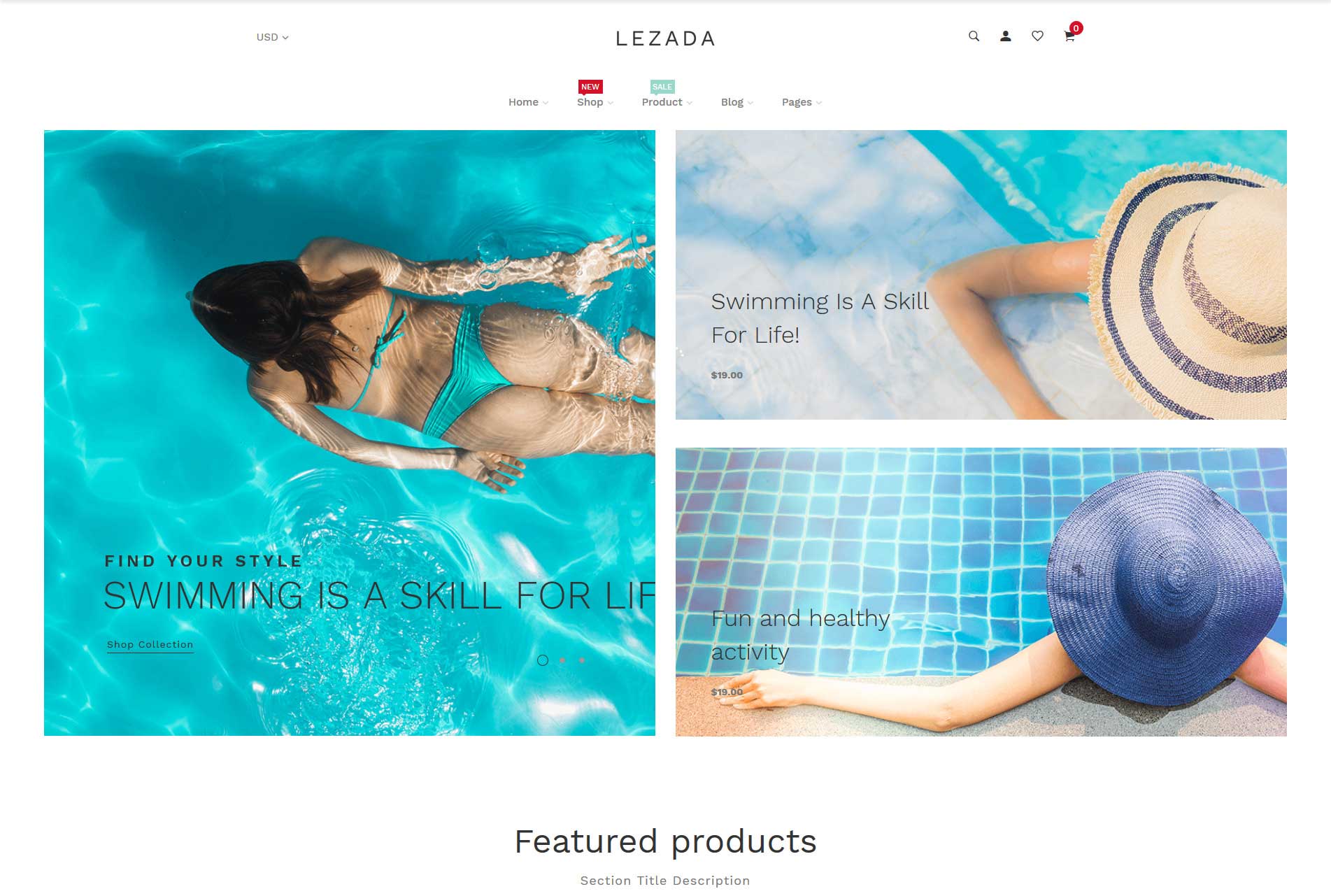Expand the Home menu chevron
The width and height of the screenshot is (1331, 896).
click(x=546, y=103)
